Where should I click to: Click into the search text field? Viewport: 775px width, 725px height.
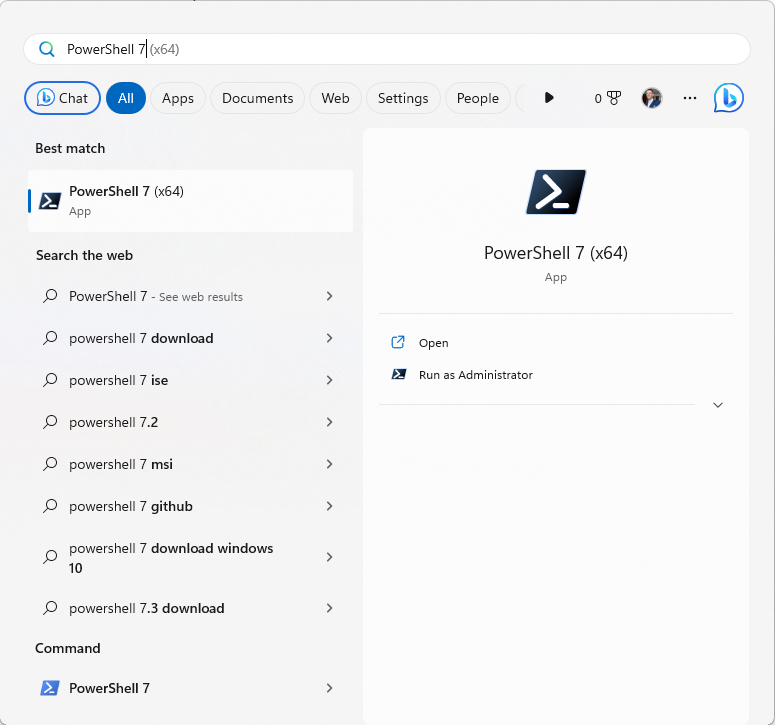387,49
